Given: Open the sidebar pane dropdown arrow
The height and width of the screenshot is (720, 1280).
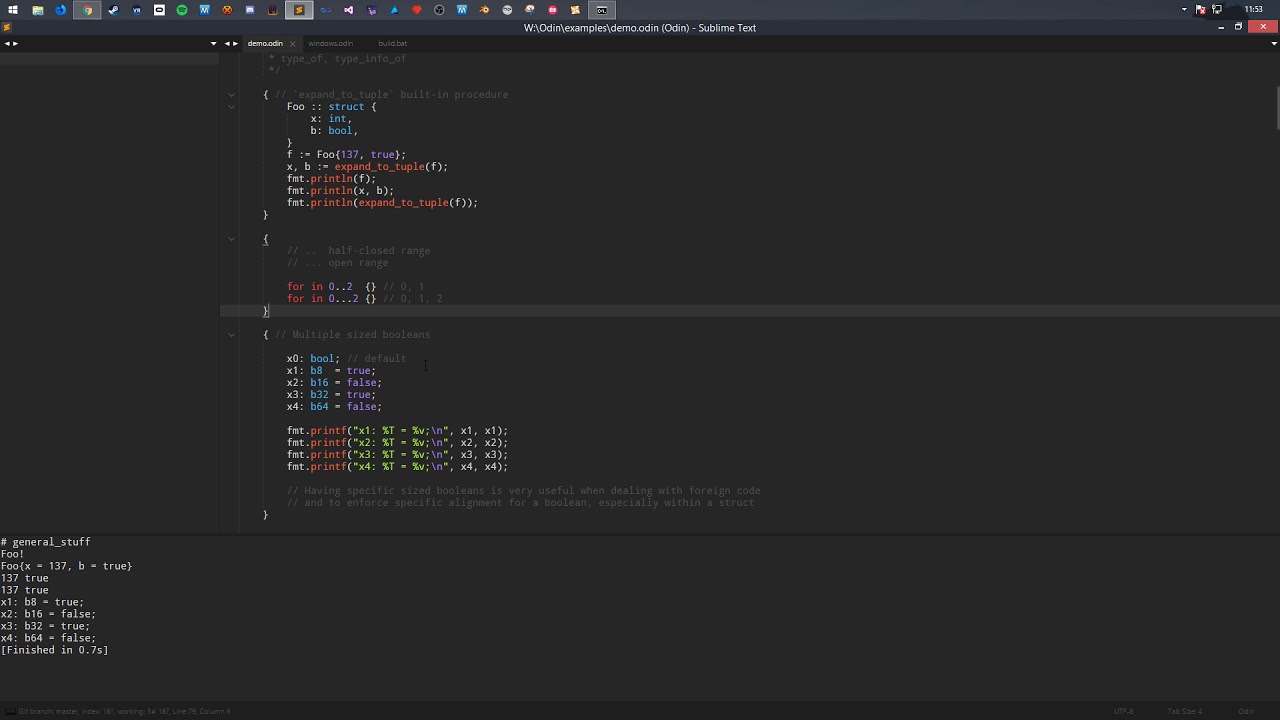Looking at the screenshot, I should tap(213, 43).
